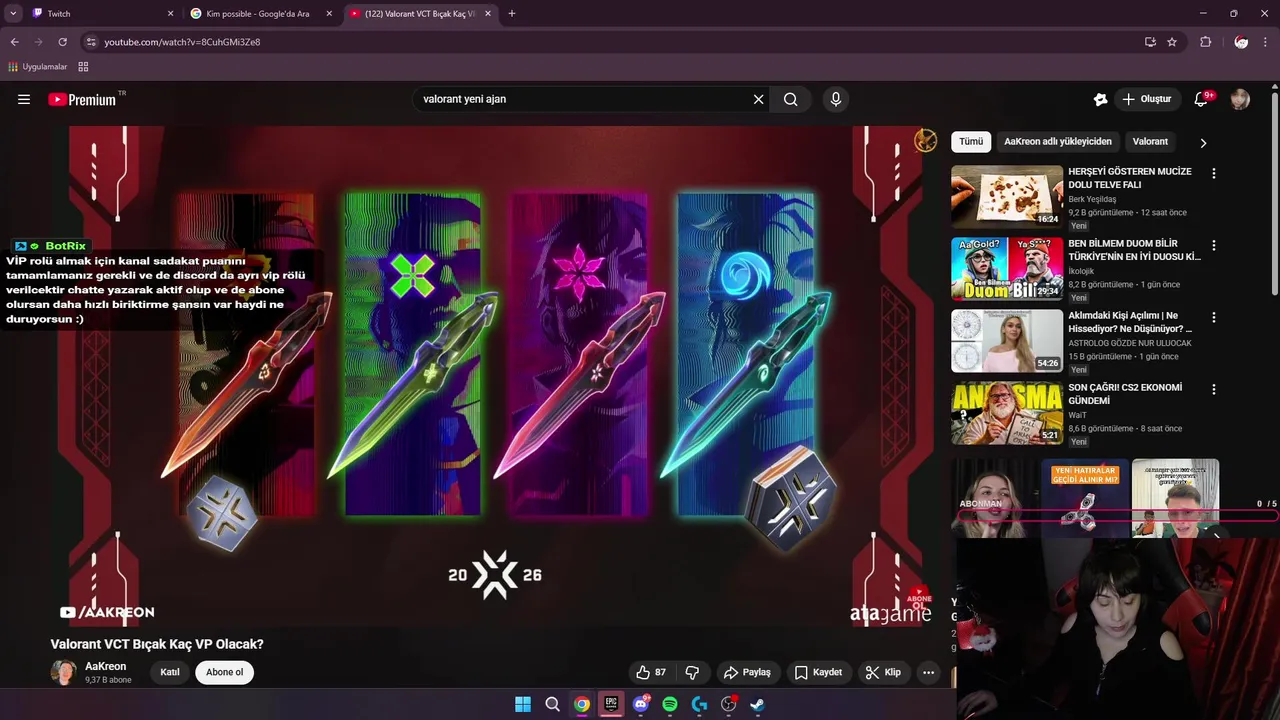Open the AaKreon channel name link
Screen dimensions: 1280x720
pyautogui.click(x=105, y=666)
